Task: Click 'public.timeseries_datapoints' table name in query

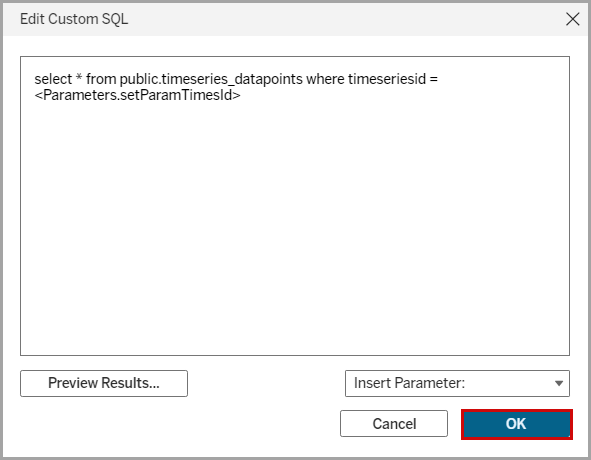Action: (211, 80)
